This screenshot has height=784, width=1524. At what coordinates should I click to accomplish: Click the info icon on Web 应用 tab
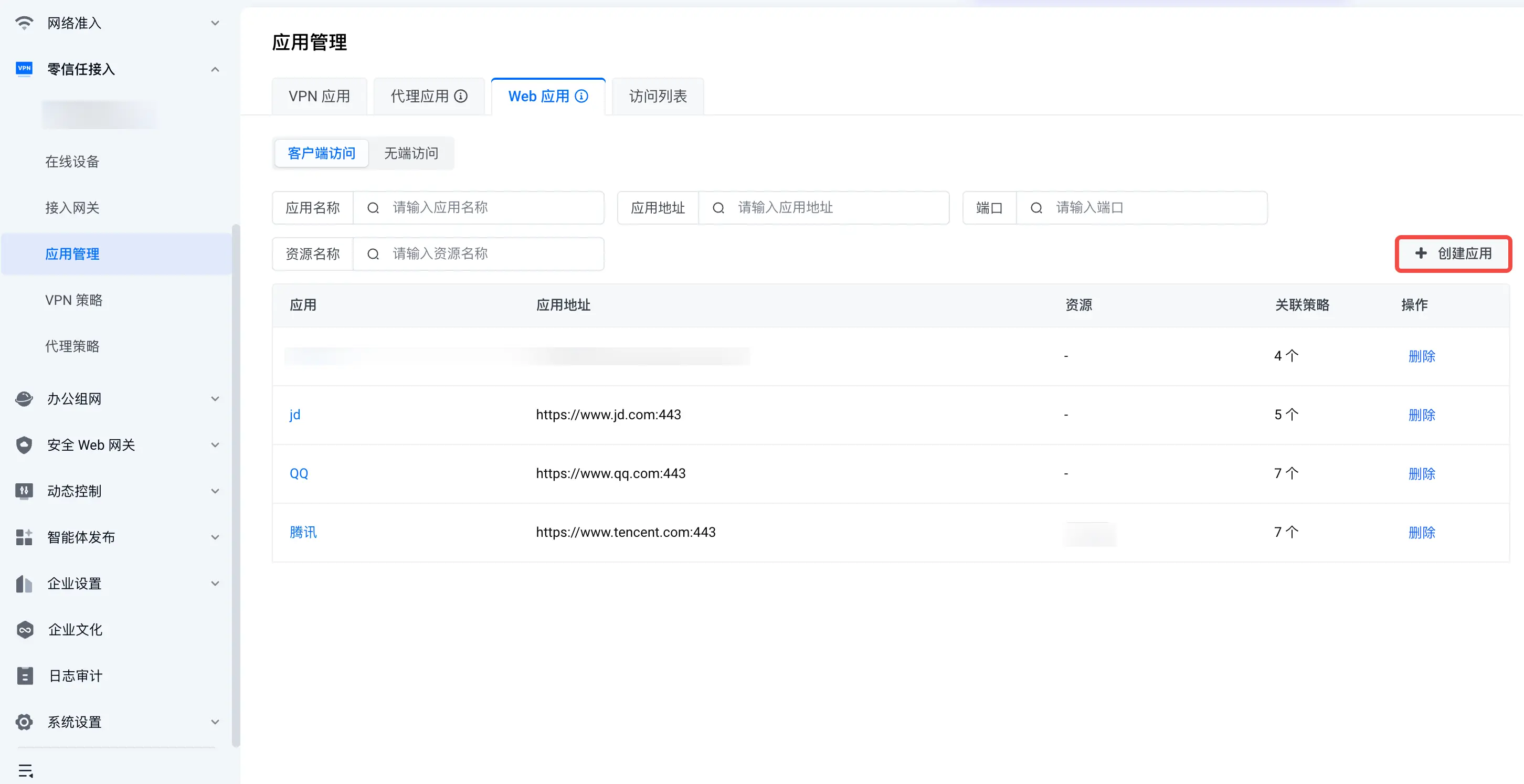581,96
